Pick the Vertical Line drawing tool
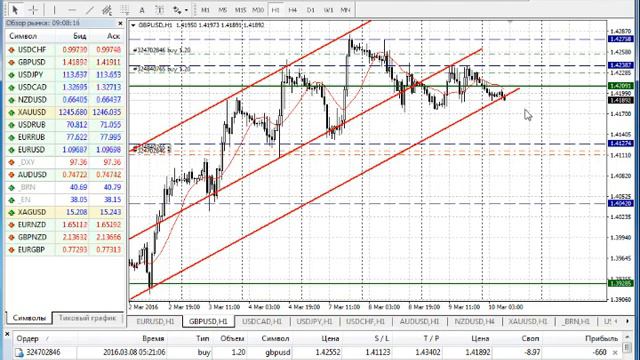 coord(55,9)
